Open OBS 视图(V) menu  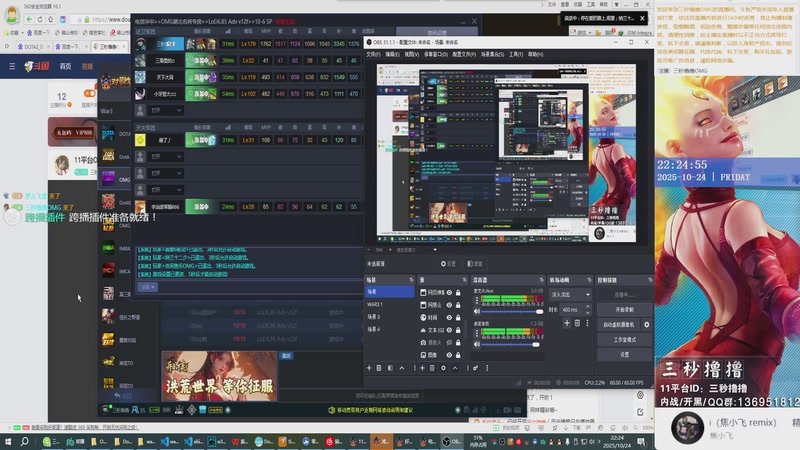(x=411, y=54)
